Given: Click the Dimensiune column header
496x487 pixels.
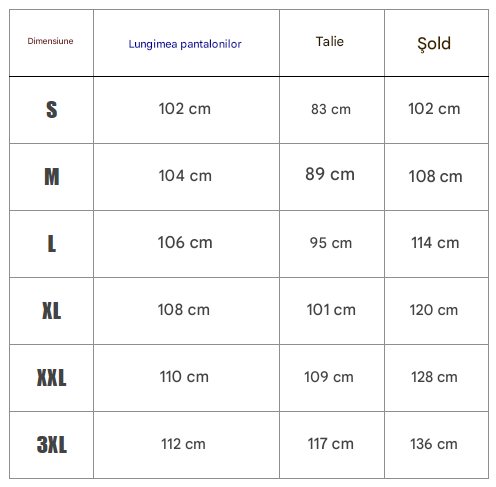Looking at the screenshot, I should pos(50,41).
